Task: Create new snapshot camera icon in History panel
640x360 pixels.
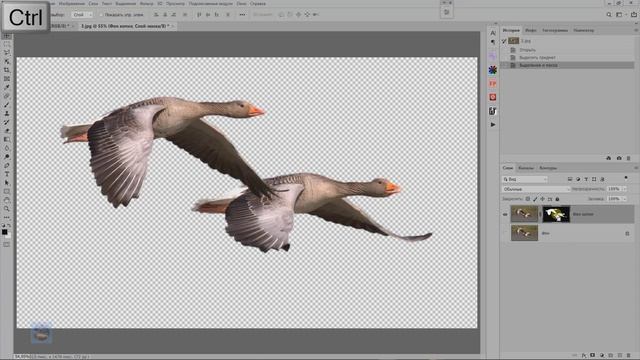Action: 619,158
